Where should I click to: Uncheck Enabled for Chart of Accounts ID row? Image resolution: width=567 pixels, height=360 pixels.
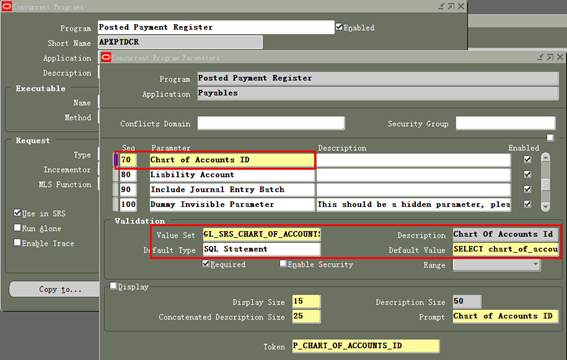pyautogui.click(x=527, y=159)
